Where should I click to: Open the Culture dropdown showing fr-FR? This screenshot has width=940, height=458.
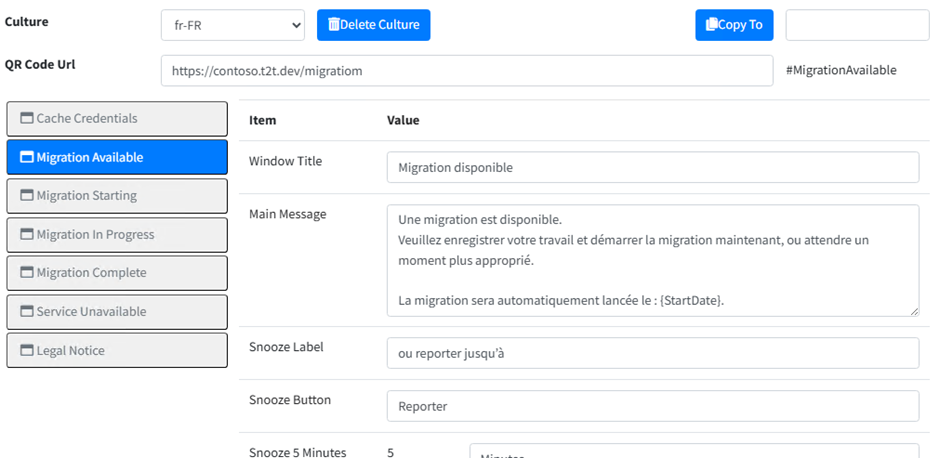(x=232, y=25)
